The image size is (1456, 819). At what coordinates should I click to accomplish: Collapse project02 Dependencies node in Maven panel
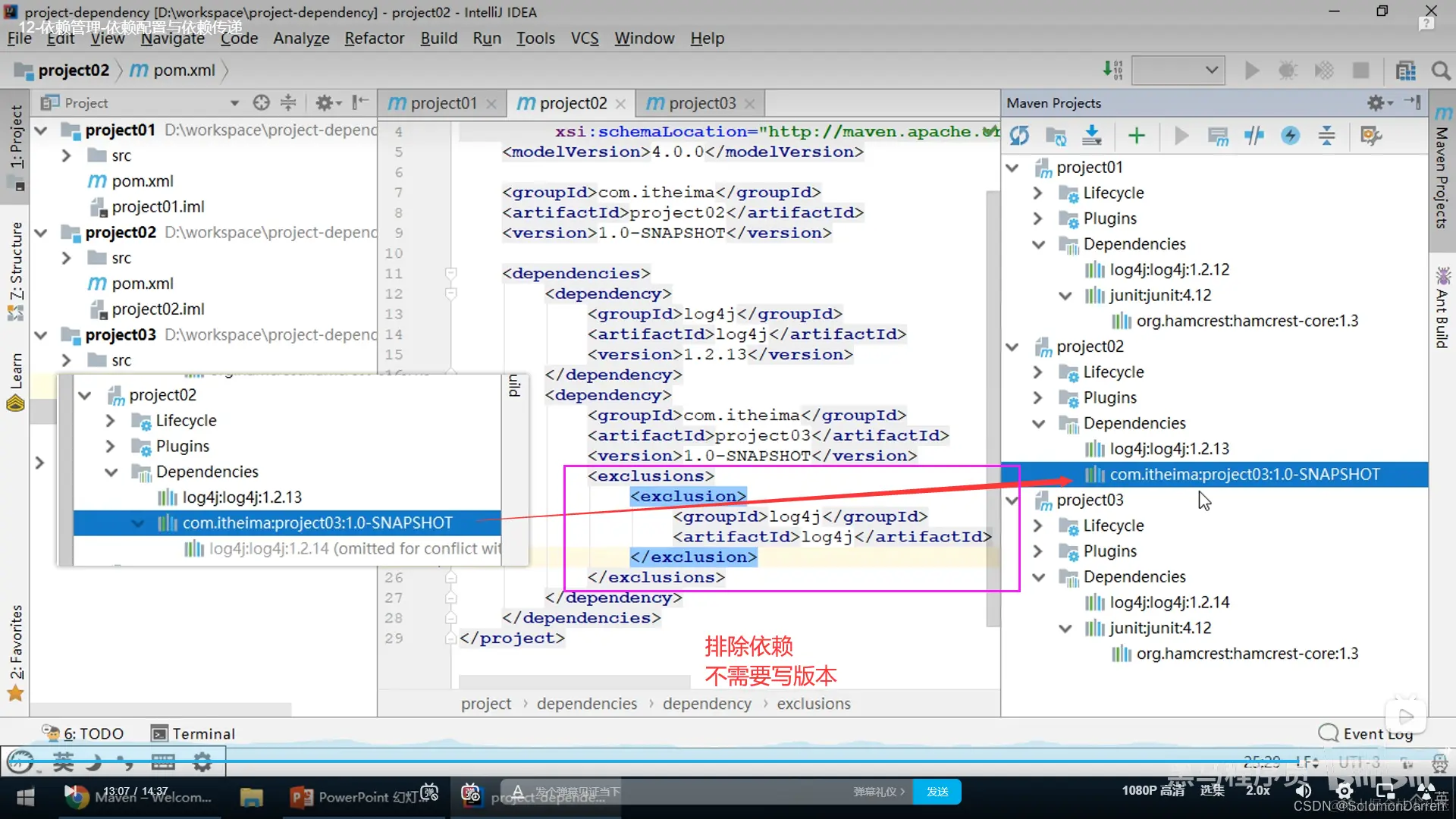click(1039, 423)
